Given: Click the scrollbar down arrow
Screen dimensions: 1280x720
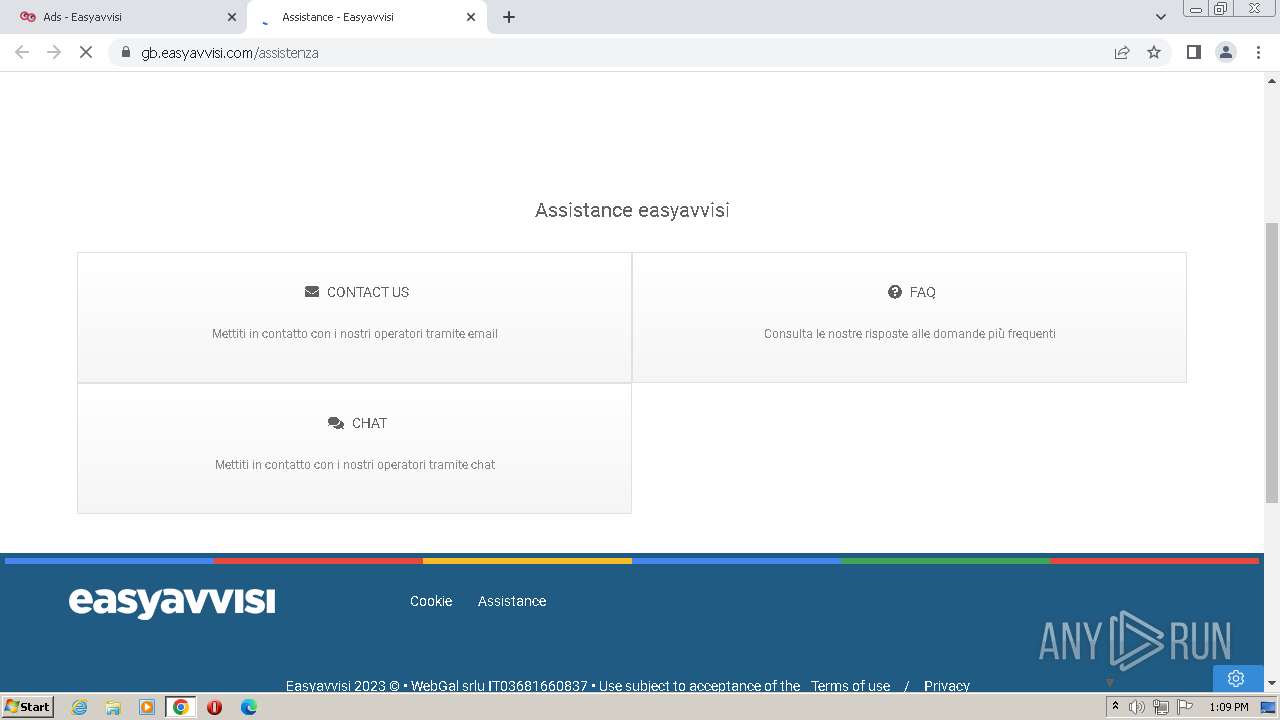Looking at the screenshot, I should tap(1272, 683).
